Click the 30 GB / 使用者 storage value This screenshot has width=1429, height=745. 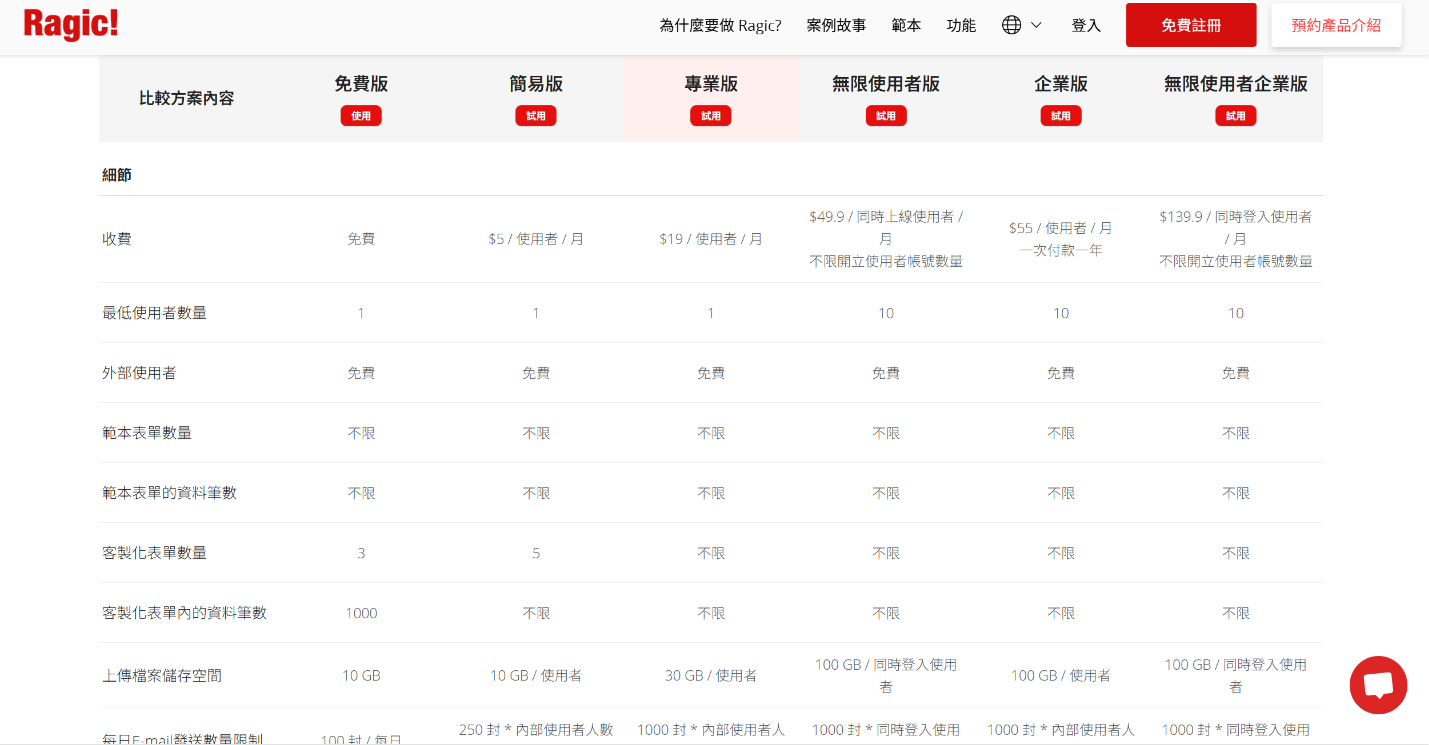[711, 676]
